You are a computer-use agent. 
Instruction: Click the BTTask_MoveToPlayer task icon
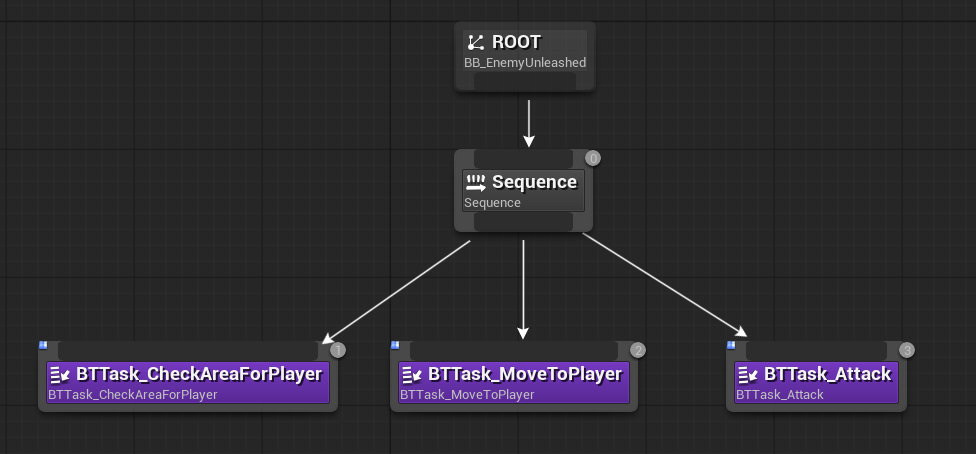[412, 375]
